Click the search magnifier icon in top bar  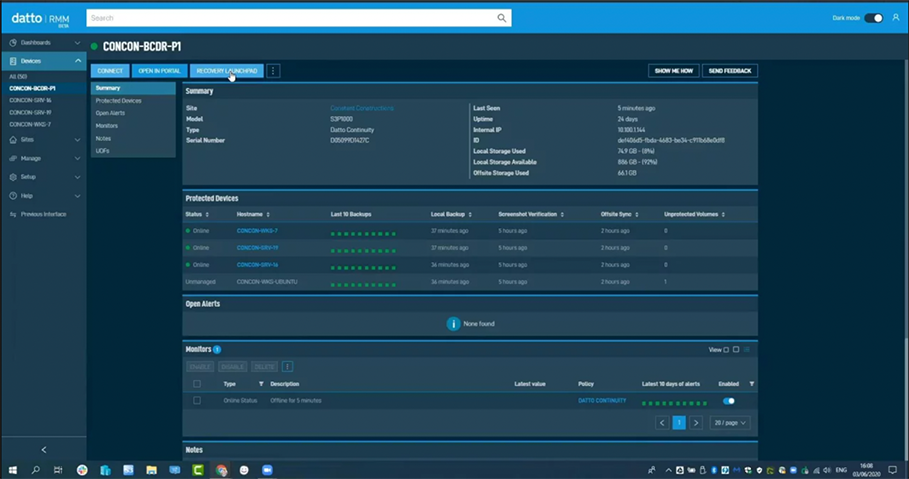(x=501, y=18)
